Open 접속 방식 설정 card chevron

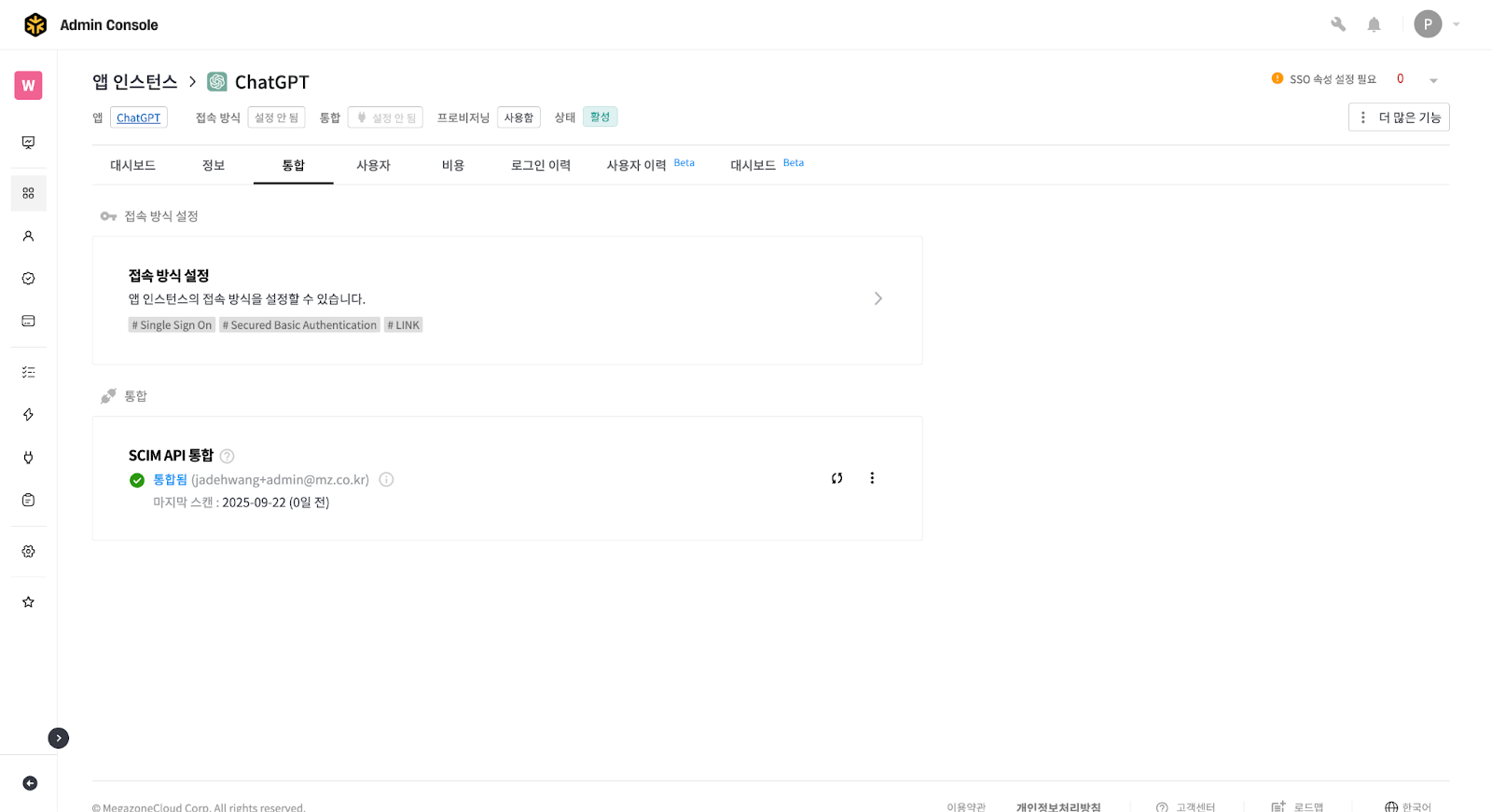[877, 298]
